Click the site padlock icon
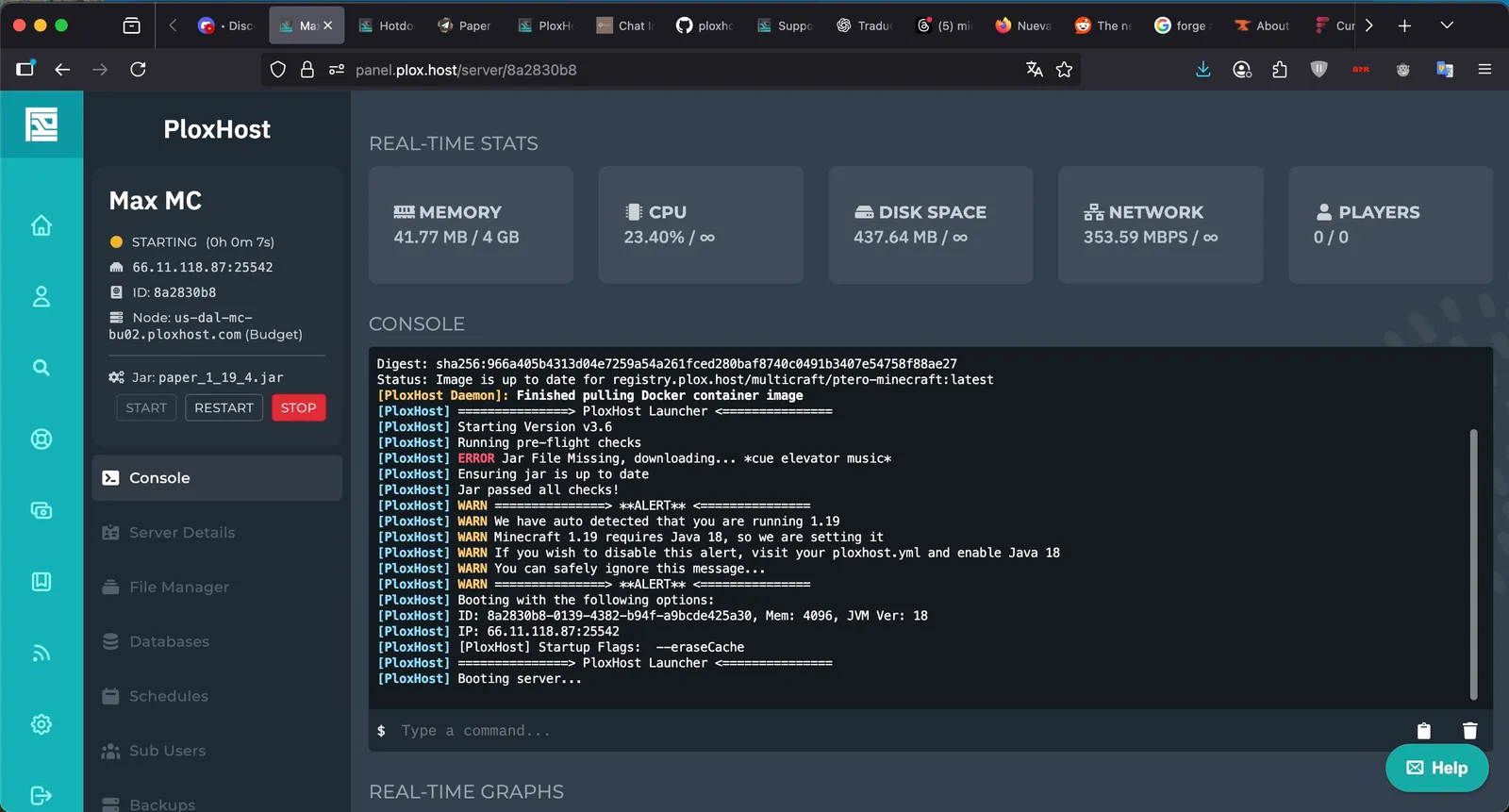Viewport: 1509px width, 812px height. [x=307, y=69]
